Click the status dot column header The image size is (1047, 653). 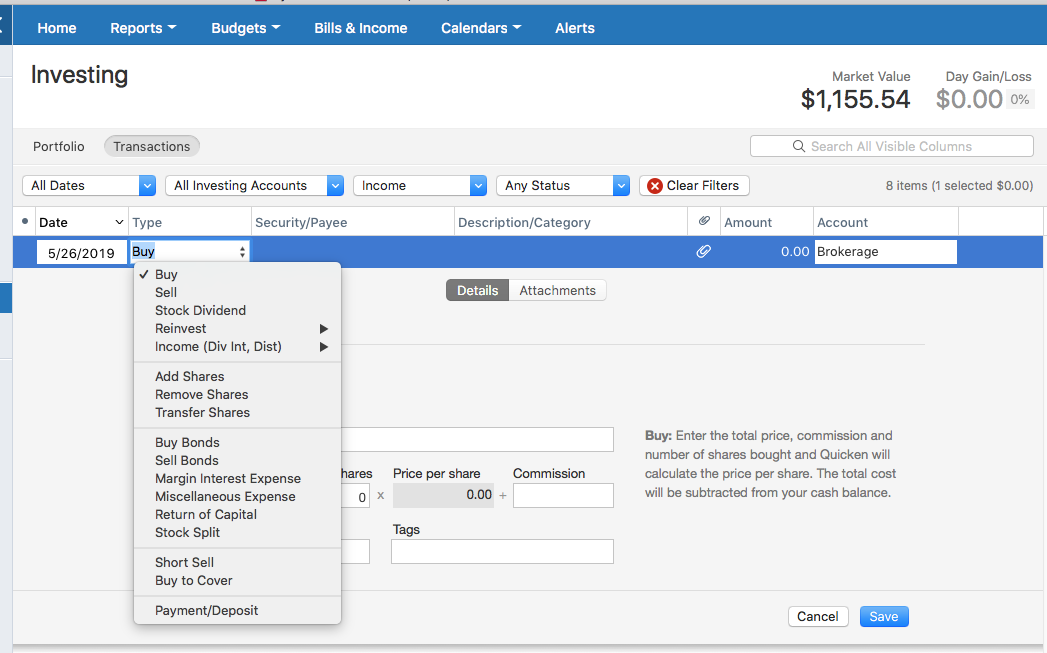pos(25,221)
